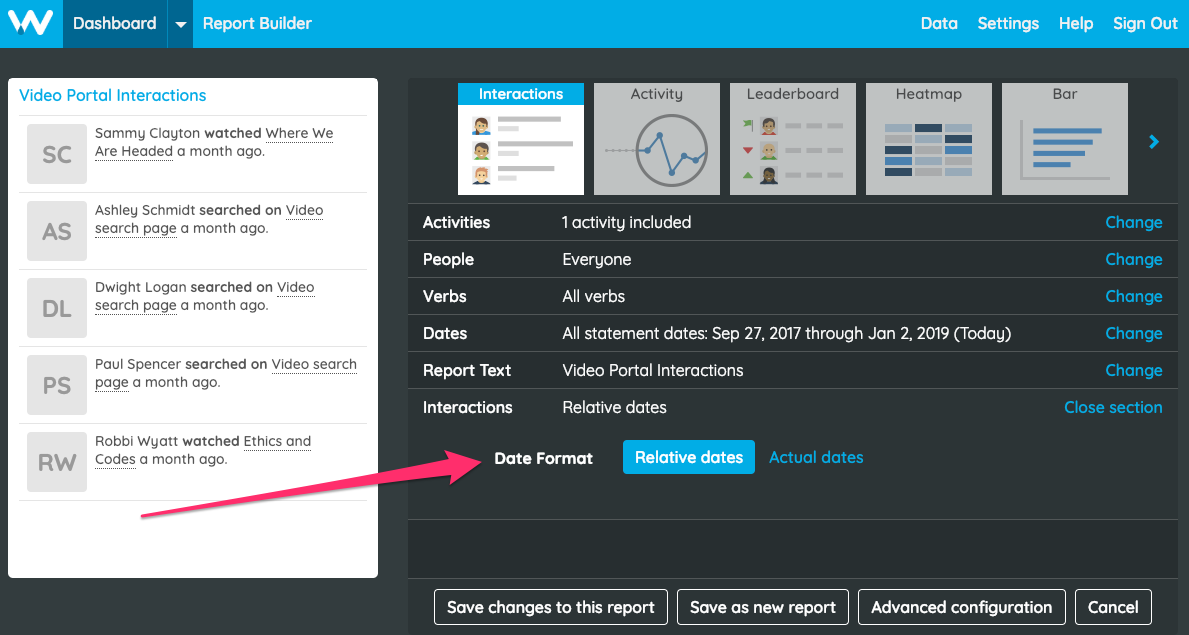Click the 'Date Format' label
The width and height of the screenshot is (1189, 635).
pos(544,458)
